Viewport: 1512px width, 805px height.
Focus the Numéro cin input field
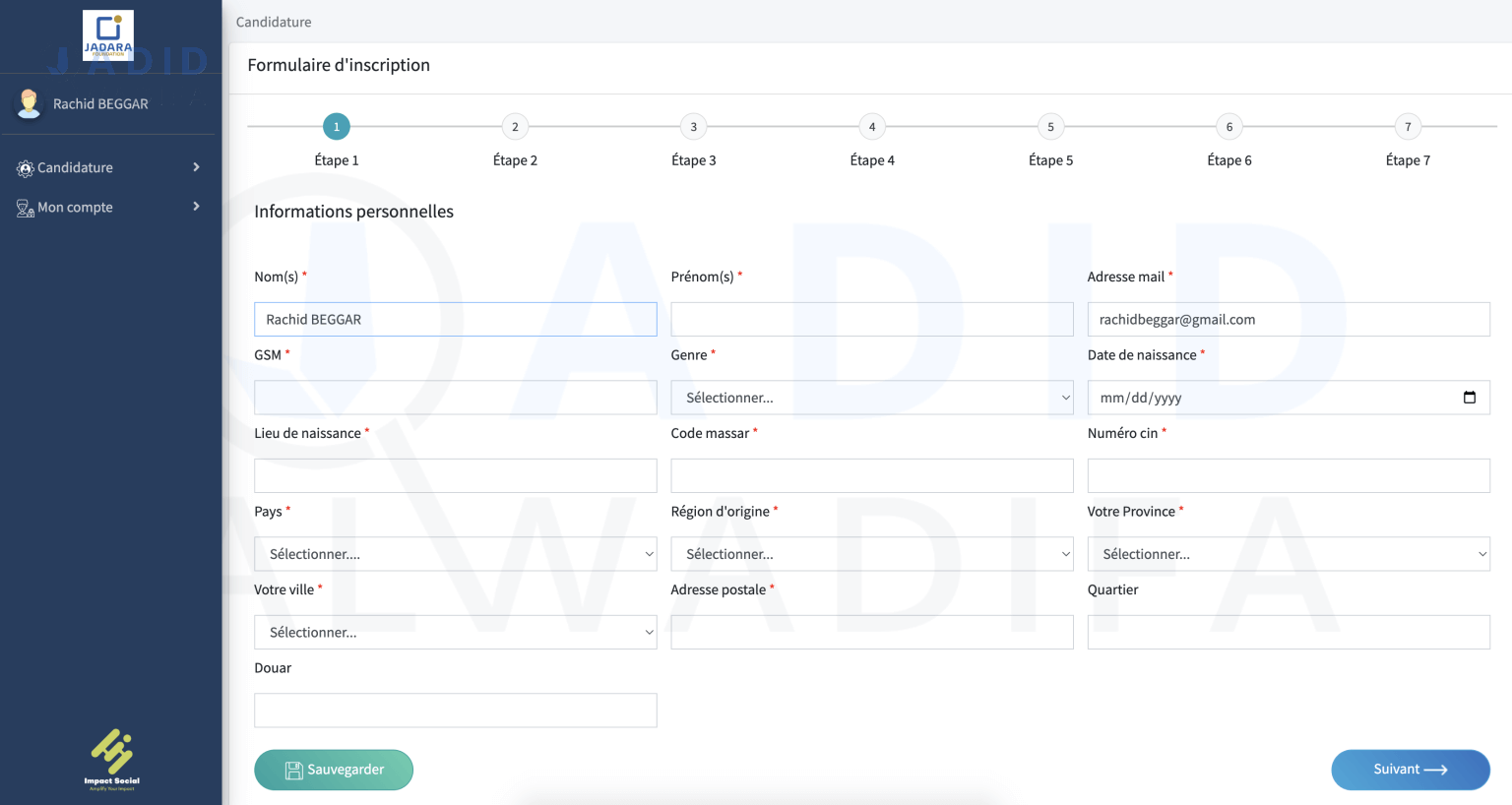click(1289, 475)
